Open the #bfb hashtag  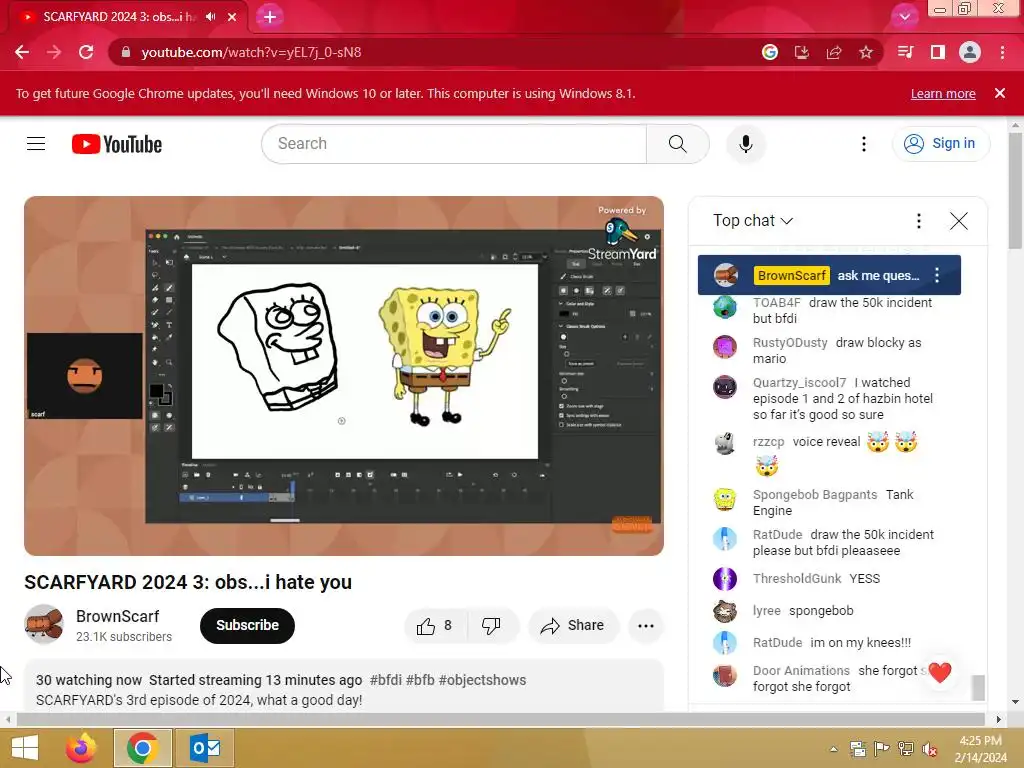[420, 680]
